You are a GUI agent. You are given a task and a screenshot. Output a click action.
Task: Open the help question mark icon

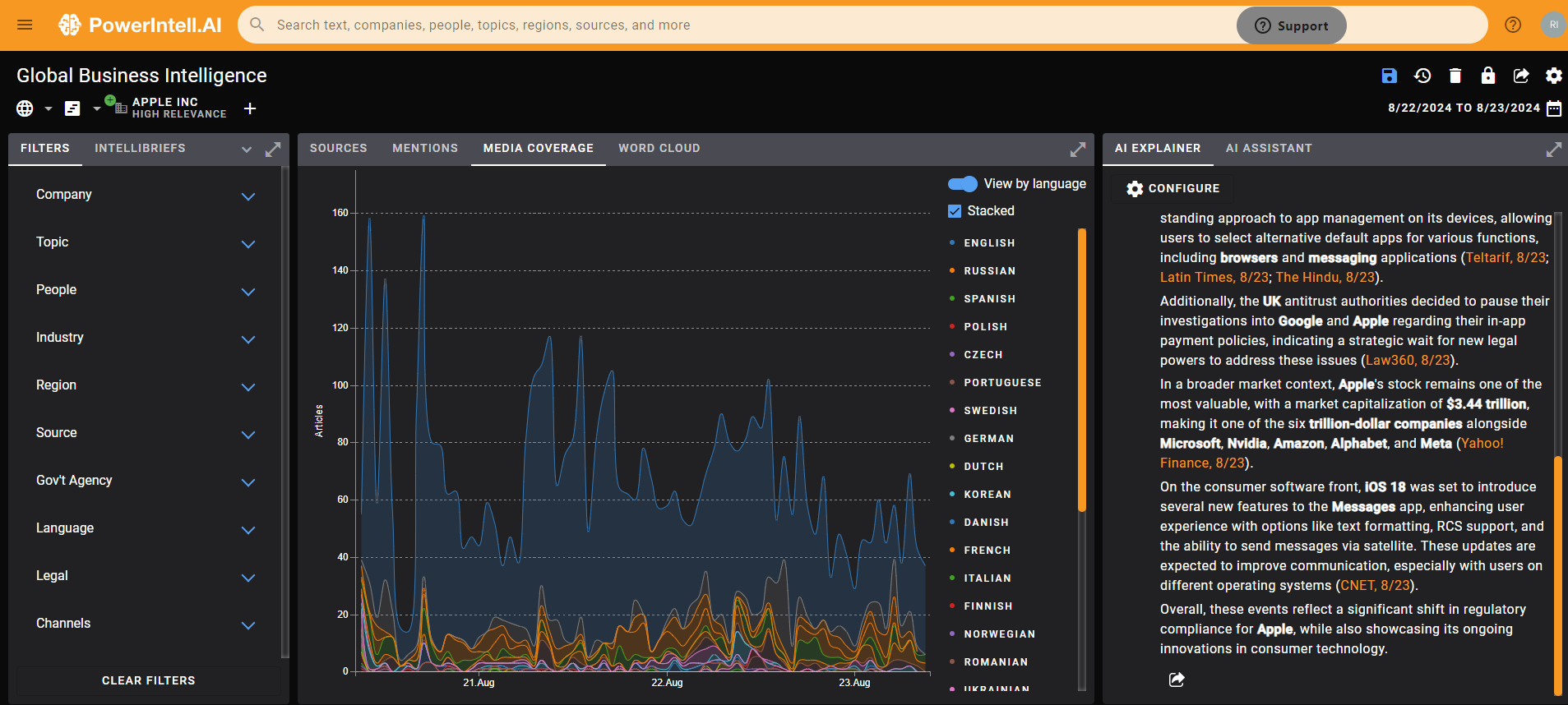pyautogui.click(x=1513, y=25)
